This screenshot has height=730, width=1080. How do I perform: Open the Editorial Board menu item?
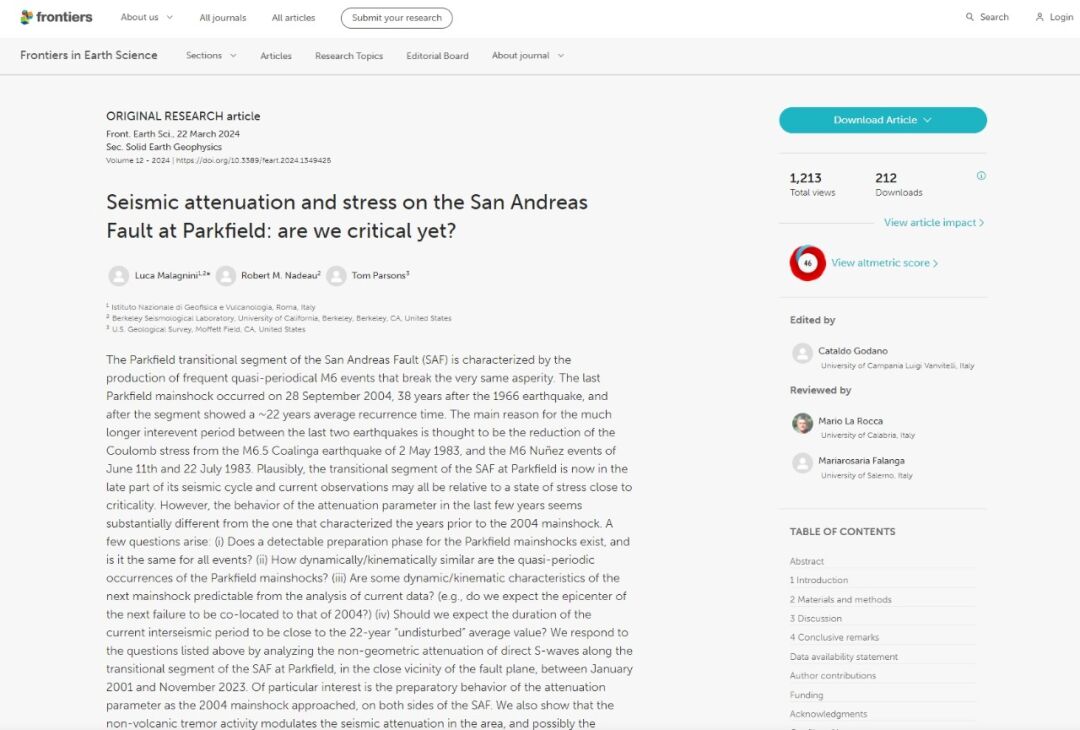click(437, 56)
